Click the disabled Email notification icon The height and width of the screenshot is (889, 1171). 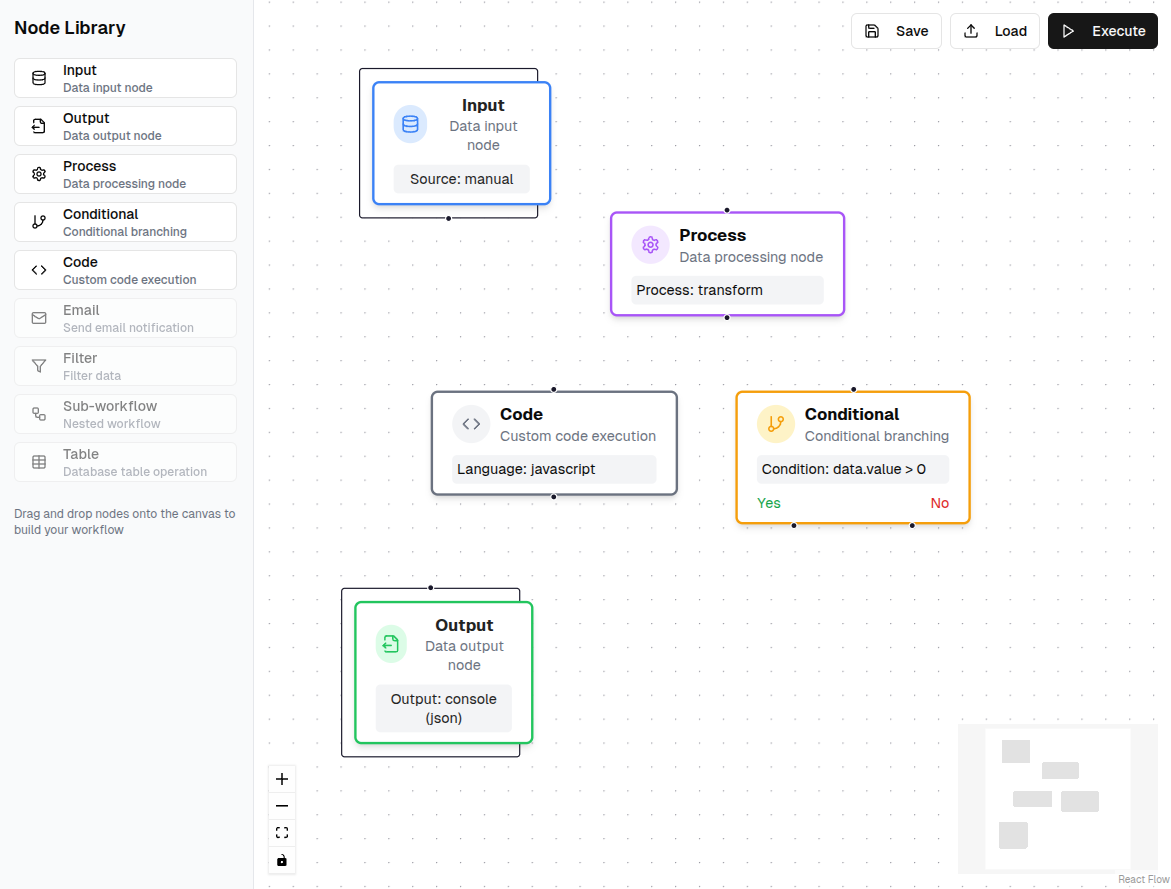pos(38,317)
